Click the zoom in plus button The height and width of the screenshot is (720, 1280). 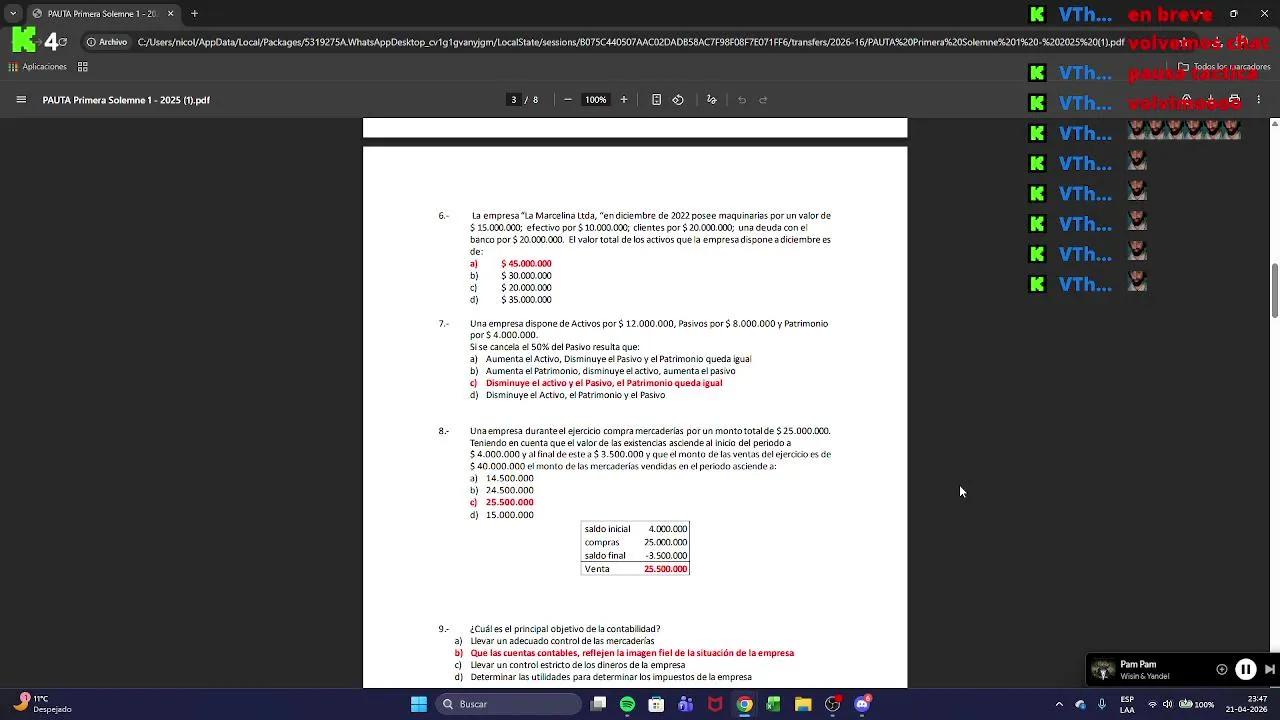624,100
